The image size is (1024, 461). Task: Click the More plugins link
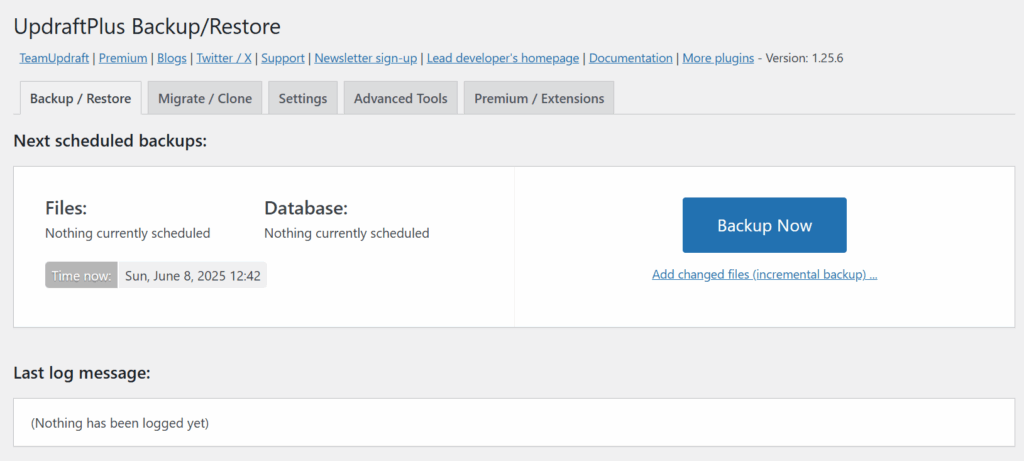(x=718, y=58)
